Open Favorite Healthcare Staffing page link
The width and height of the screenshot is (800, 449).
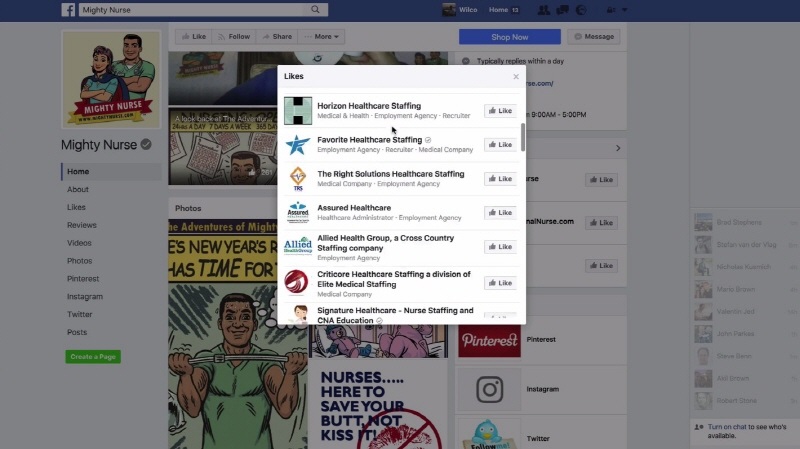(369, 140)
